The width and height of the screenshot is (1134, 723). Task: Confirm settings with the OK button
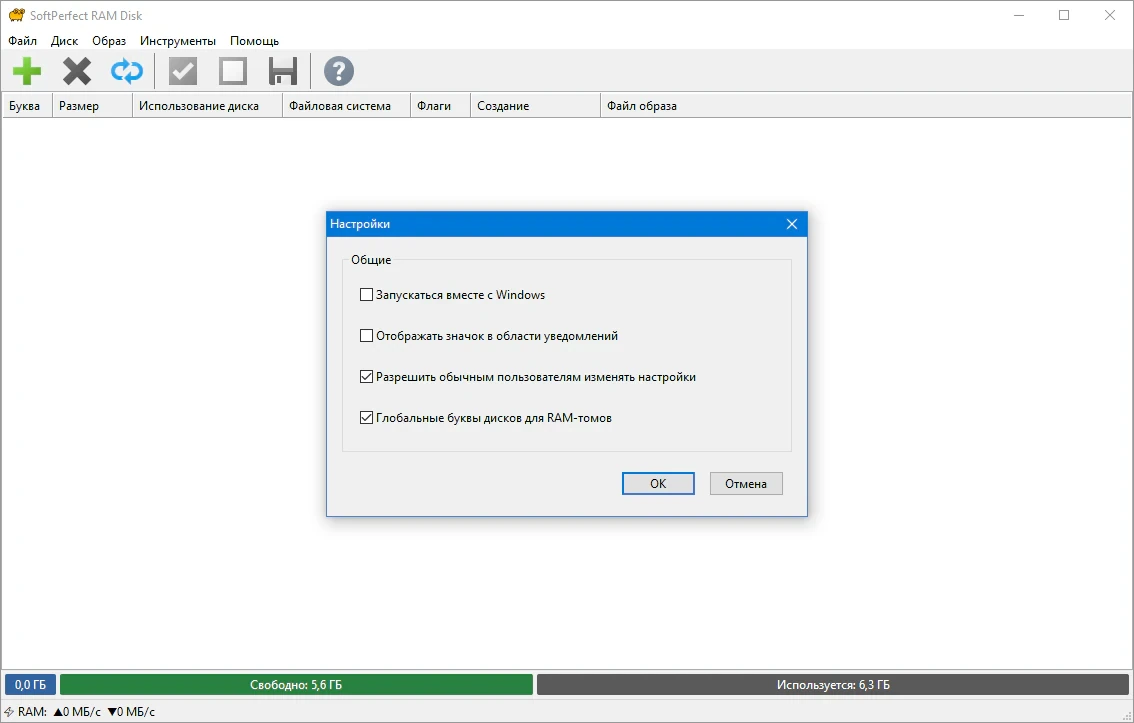[658, 484]
